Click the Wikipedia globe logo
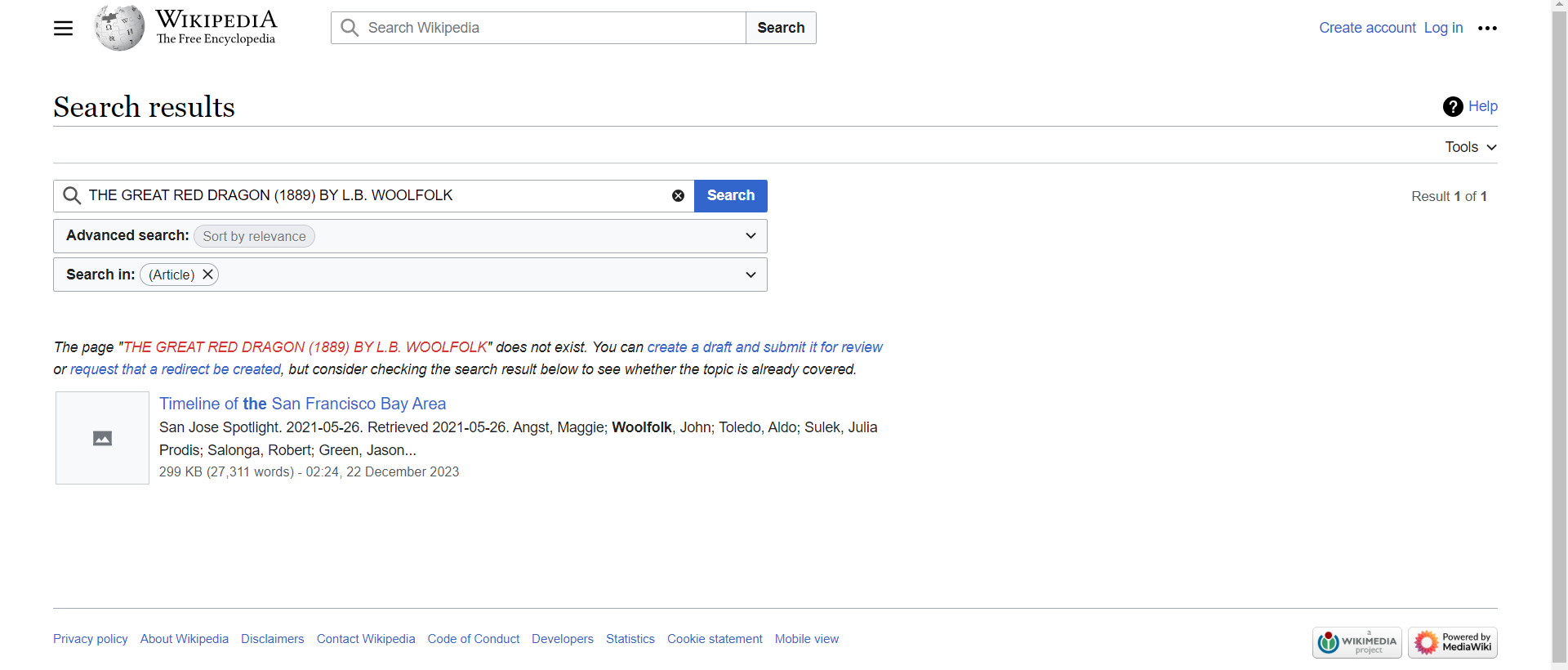This screenshot has width=1568, height=670. click(x=119, y=28)
